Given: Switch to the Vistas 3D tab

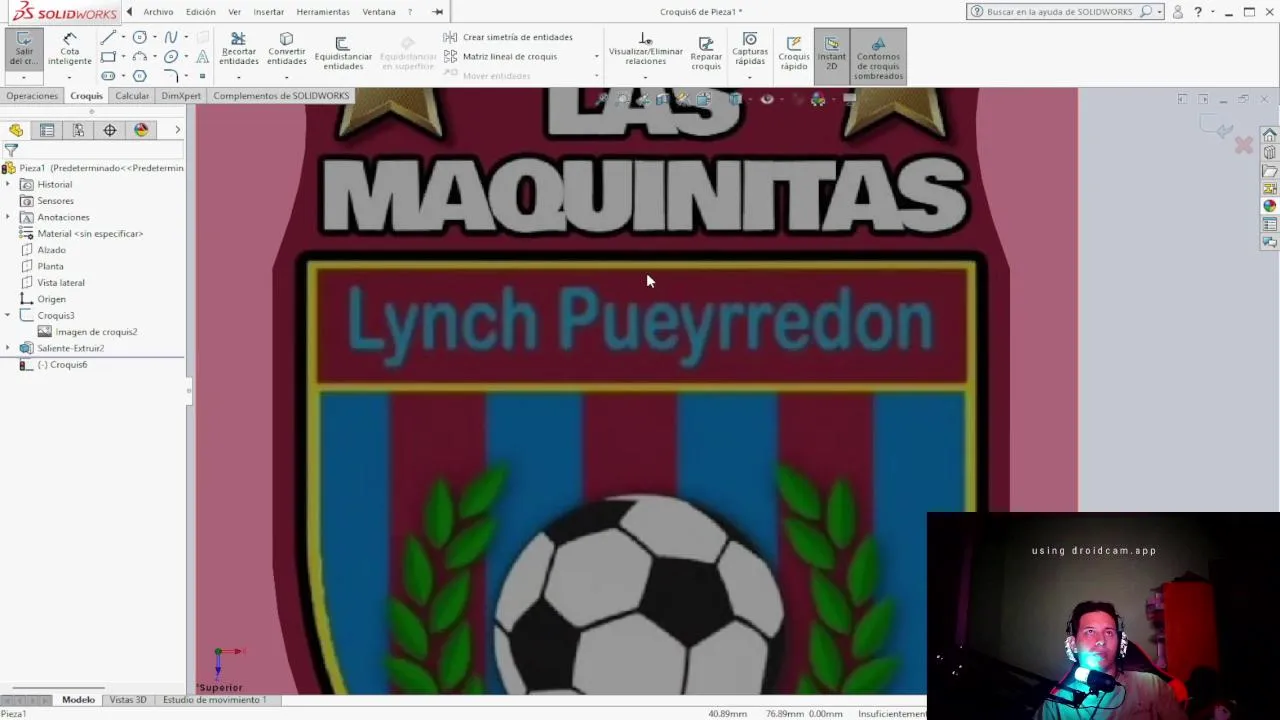Looking at the screenshot, I should click(x=128, y=700).
